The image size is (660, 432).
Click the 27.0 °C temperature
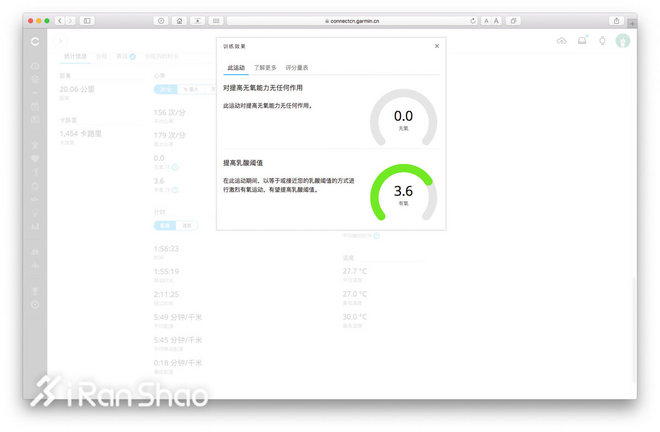[x=354, y=294]
